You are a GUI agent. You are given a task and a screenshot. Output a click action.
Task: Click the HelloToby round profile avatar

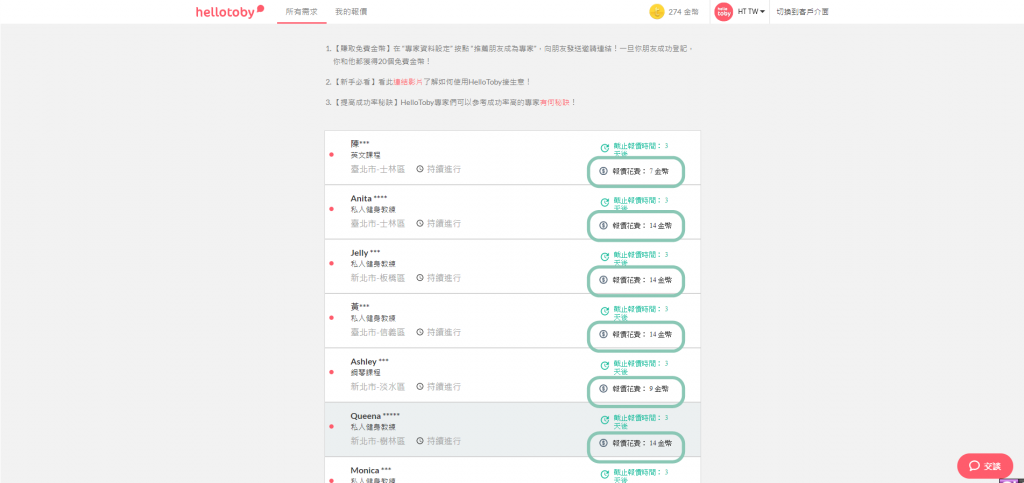[x=723, y=12]
